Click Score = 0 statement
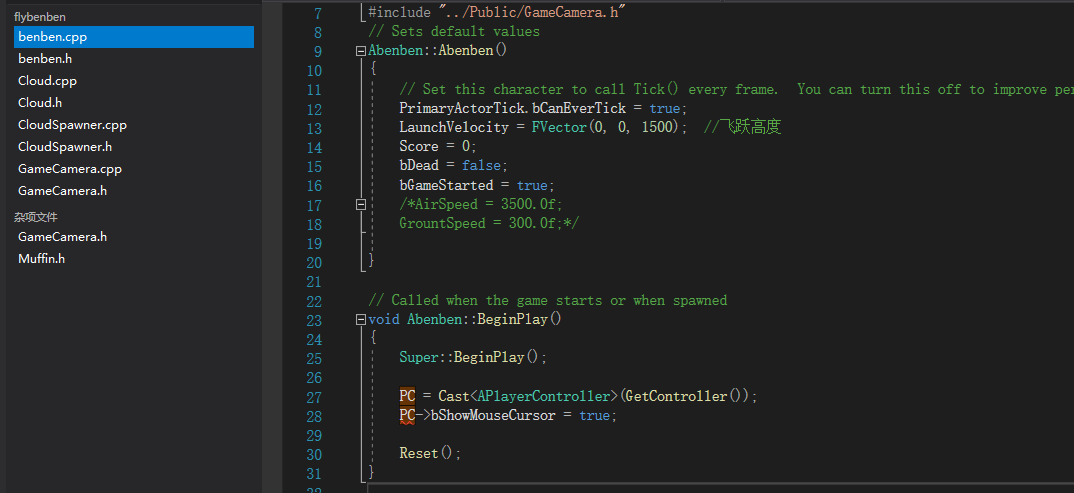This screenshot has height=493, width=1074. pos(438,147)
